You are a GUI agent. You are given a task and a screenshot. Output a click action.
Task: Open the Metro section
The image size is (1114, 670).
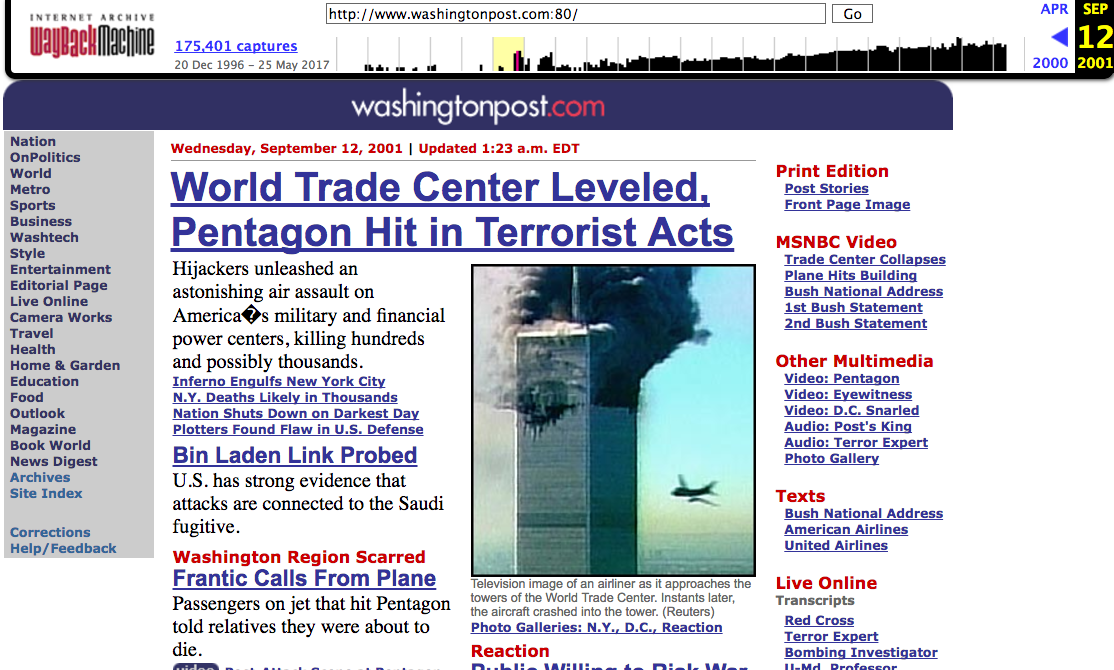30,190
